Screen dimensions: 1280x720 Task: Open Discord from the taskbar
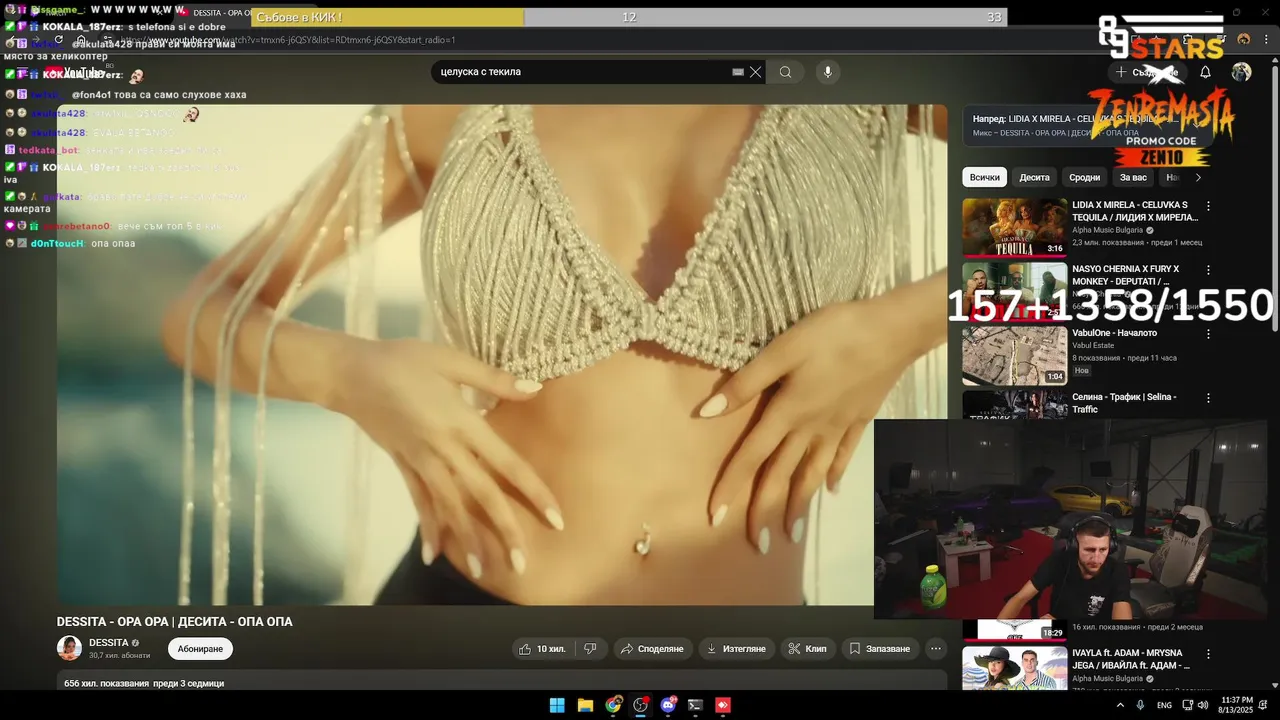[x=668, y=705]
